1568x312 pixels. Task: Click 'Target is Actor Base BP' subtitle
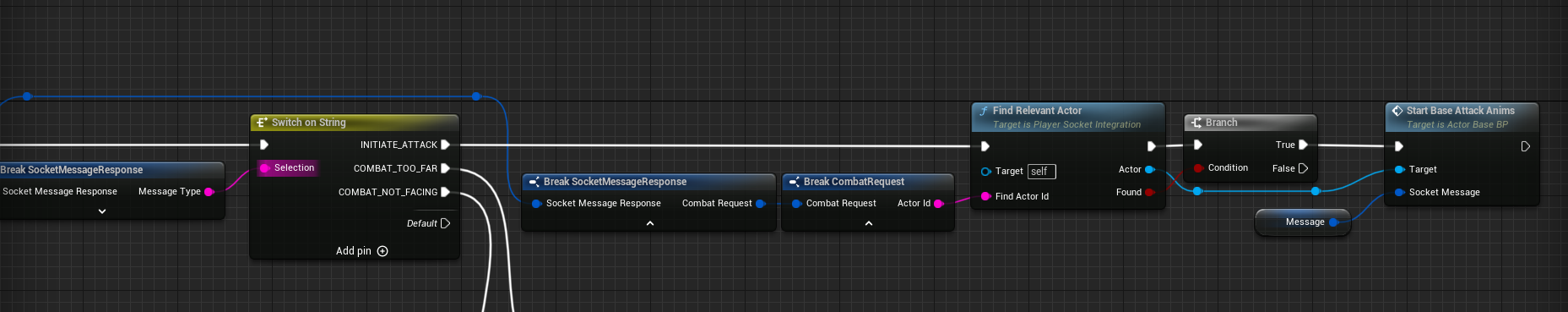pyautogui.click(x=1457, y=124)
